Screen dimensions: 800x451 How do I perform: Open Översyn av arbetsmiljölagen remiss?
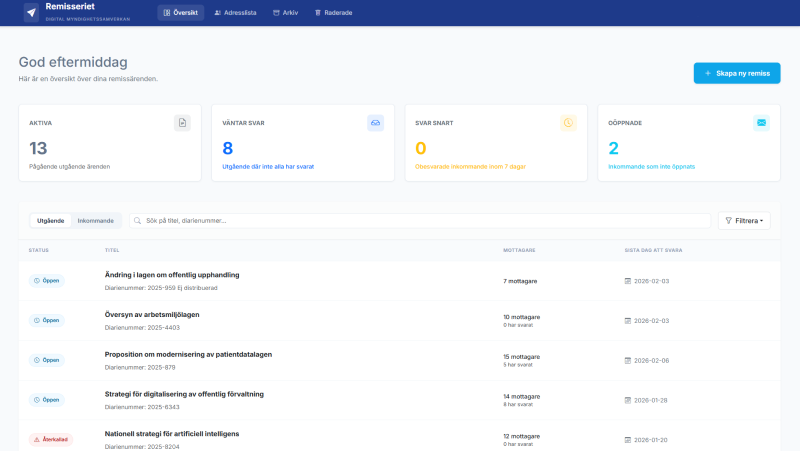[x=152, y=314]
